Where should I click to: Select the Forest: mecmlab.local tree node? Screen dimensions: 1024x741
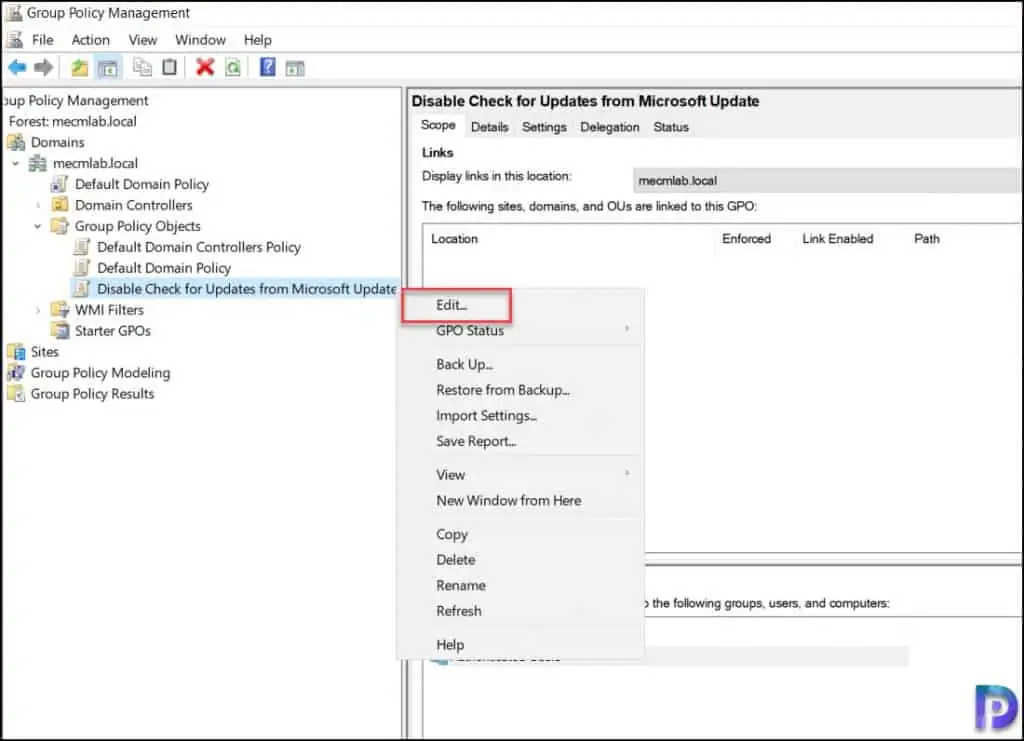72,121
